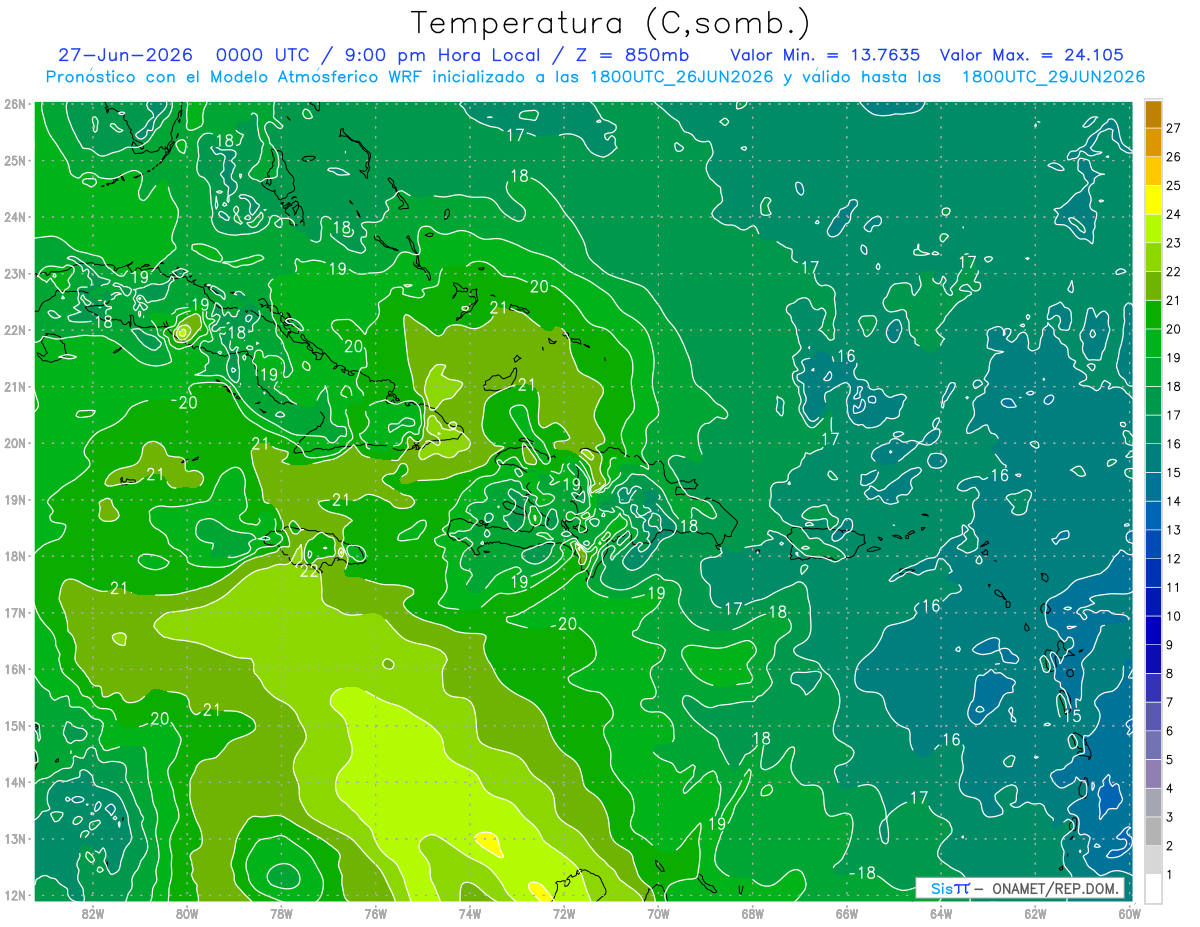Click the 27 degree orange legend swatch

tap(1153, 114)
